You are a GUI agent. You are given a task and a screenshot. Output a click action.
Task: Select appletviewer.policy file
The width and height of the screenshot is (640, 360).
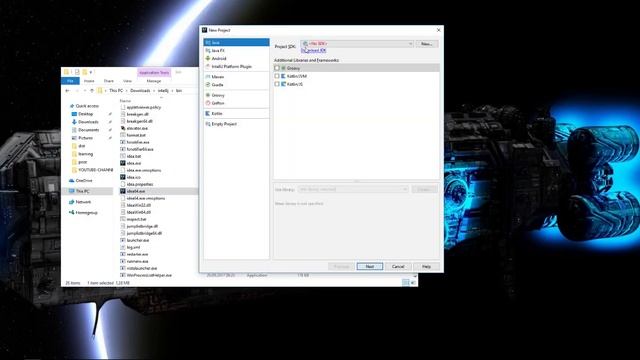click(144, 107)
